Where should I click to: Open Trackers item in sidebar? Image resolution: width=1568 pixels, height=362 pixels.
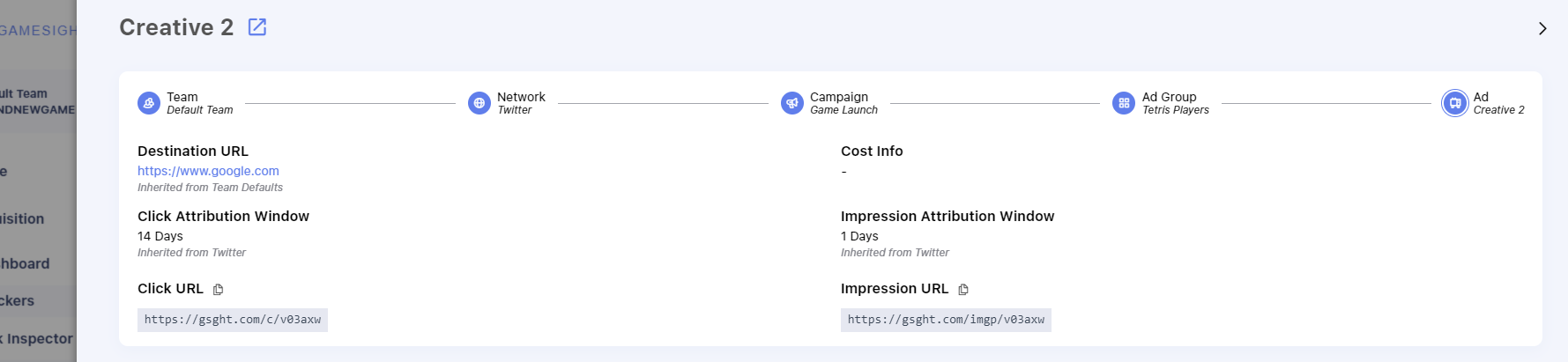tap(18, 300)
